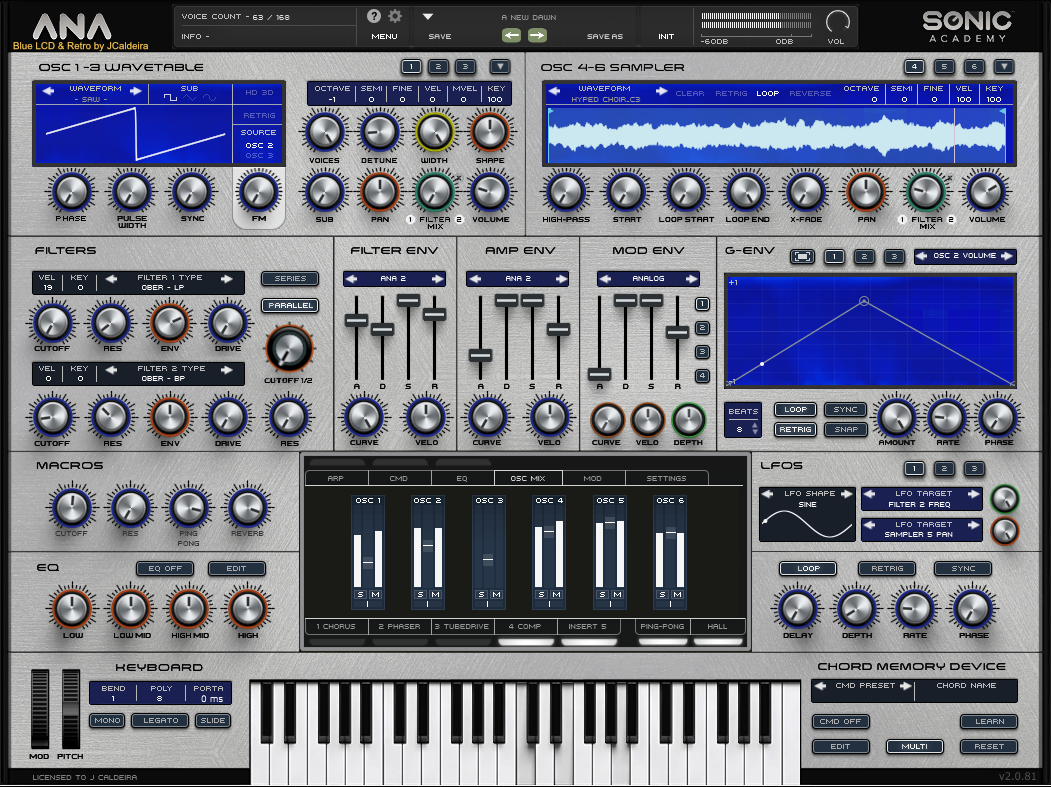Open the help question mark icon

pyautogui.click(x=374, y=16)
